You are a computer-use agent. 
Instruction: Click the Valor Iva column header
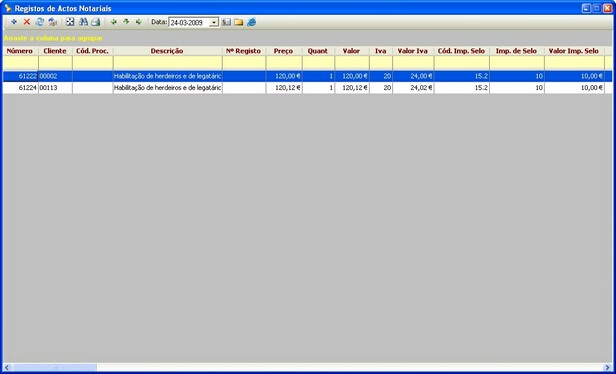click(x=412, y=51)
